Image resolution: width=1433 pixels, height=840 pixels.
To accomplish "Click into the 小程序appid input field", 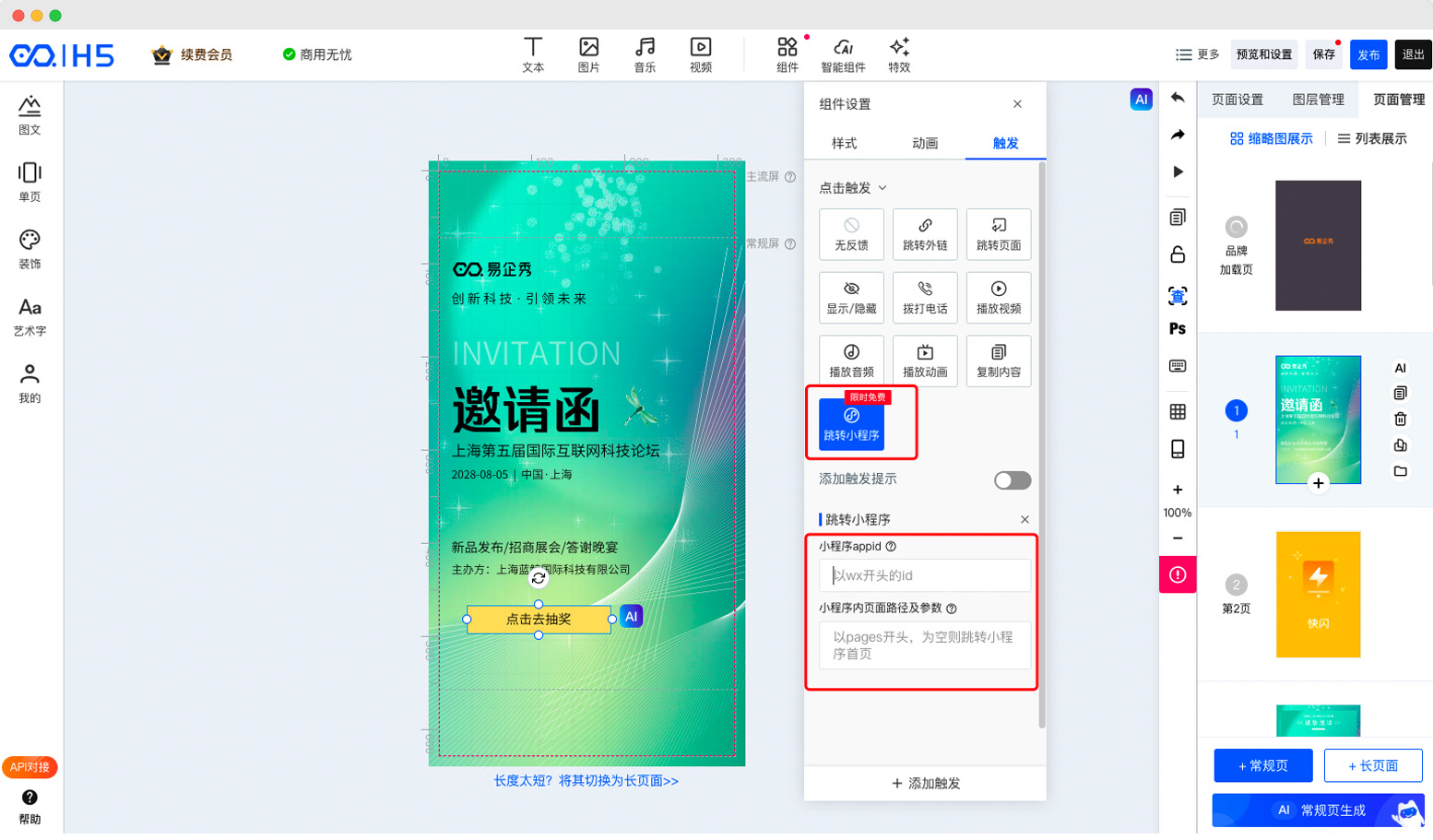I will point(925,575).
